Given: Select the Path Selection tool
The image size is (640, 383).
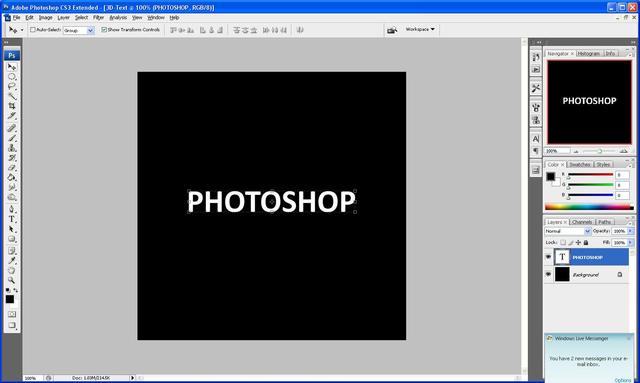Looking at the screenshot, I should [12, 229].
